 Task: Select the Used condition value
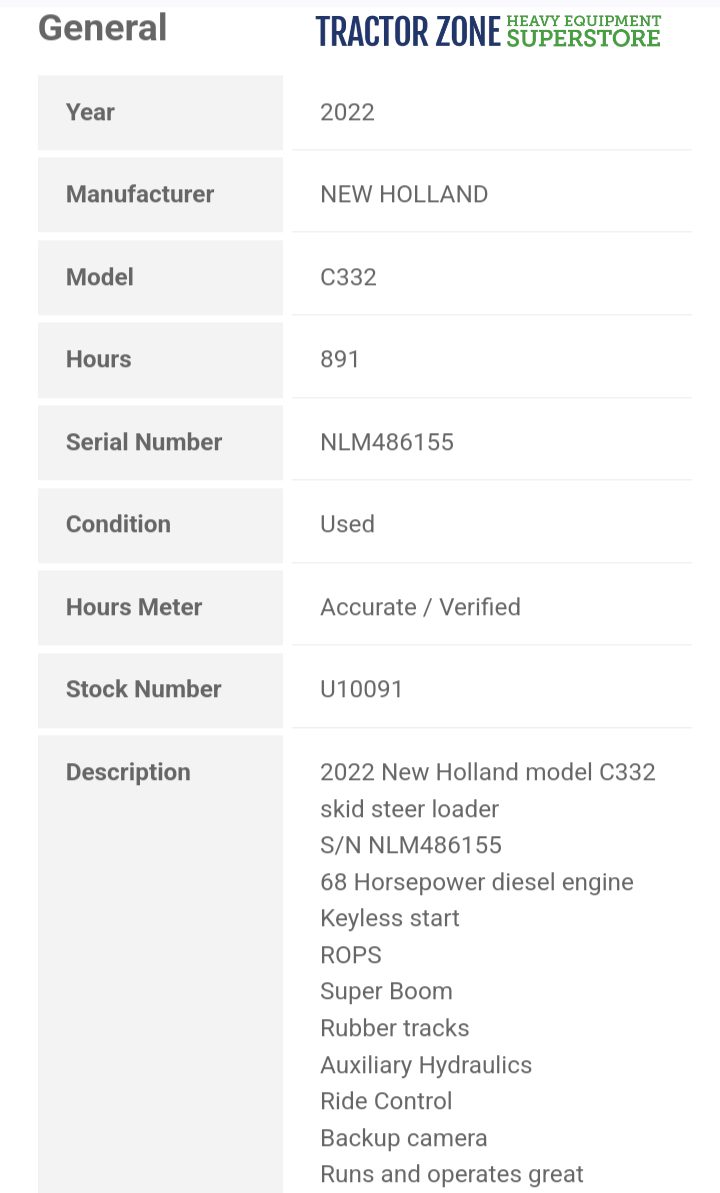pyautogui.click(x=347, y=524)
